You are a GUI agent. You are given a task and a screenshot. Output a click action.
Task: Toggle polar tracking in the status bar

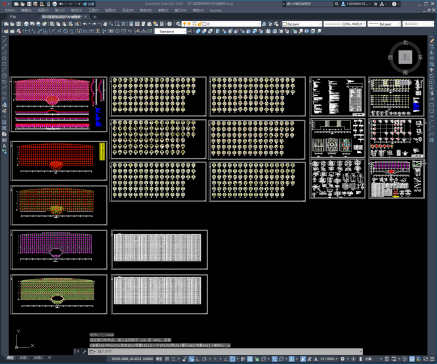click(x=204, y=359)
